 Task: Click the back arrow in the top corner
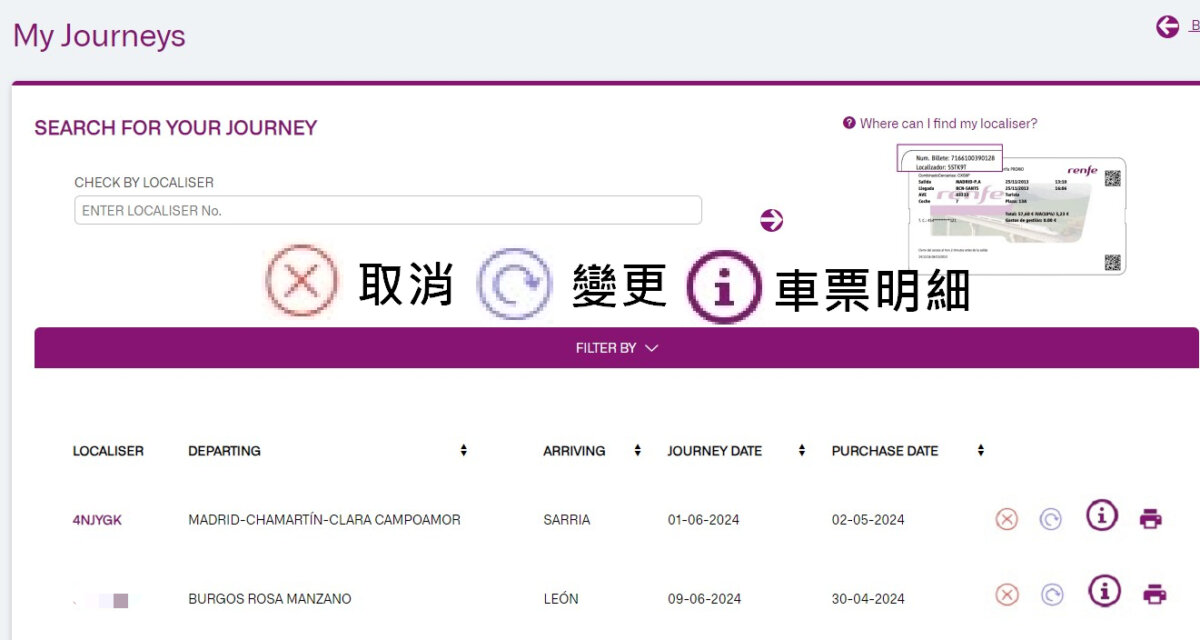[x=1167, y=26]
